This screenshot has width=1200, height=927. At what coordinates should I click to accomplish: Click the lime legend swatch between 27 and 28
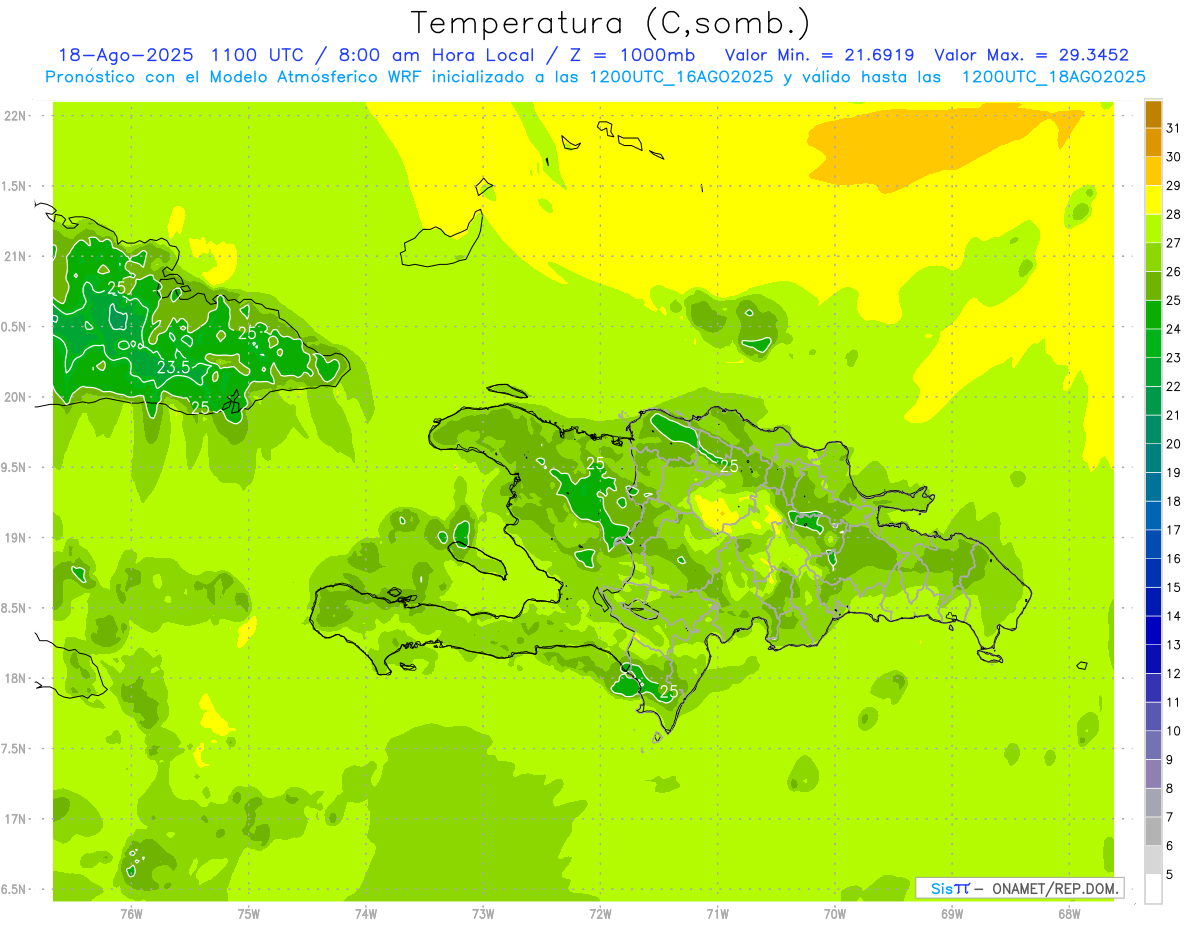pos(1153,229)
